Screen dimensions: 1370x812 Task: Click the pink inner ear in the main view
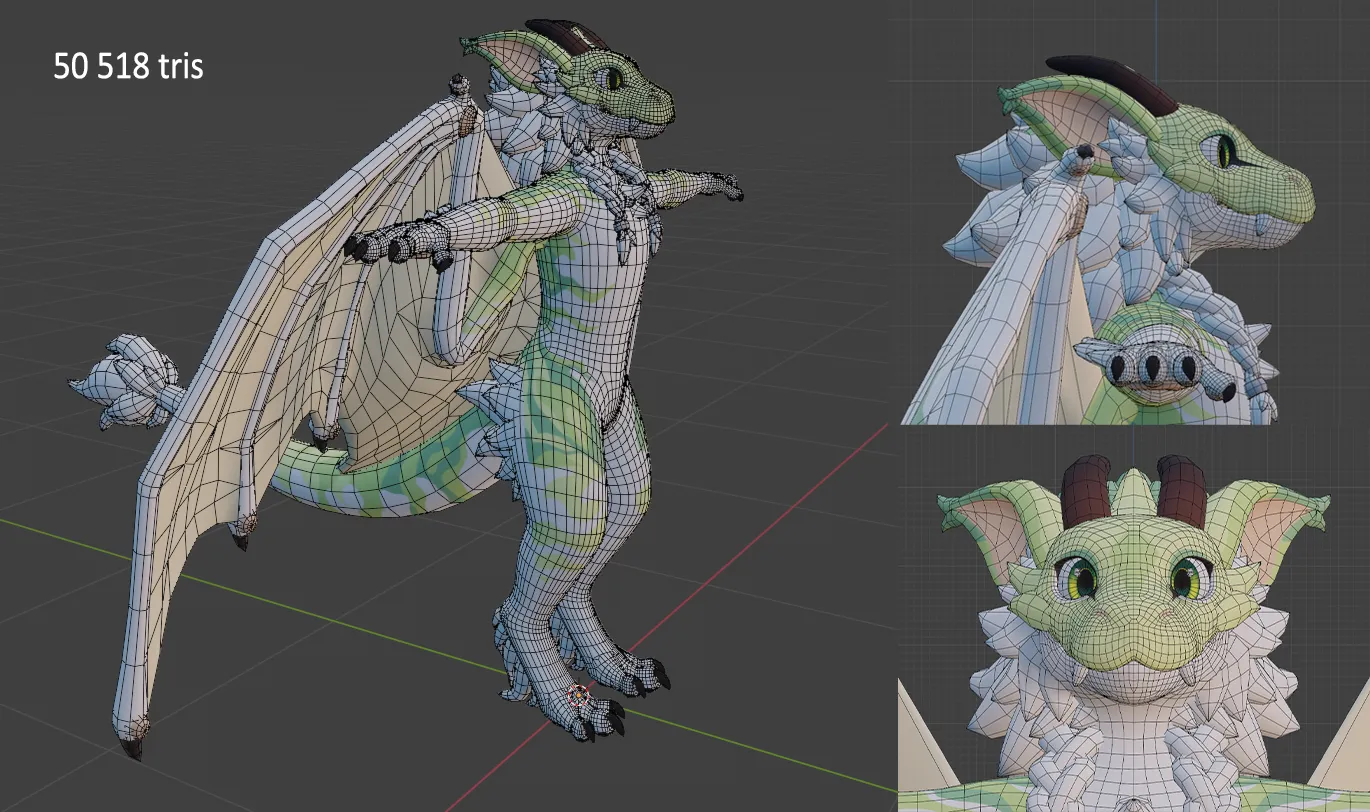tap(516, 63)
